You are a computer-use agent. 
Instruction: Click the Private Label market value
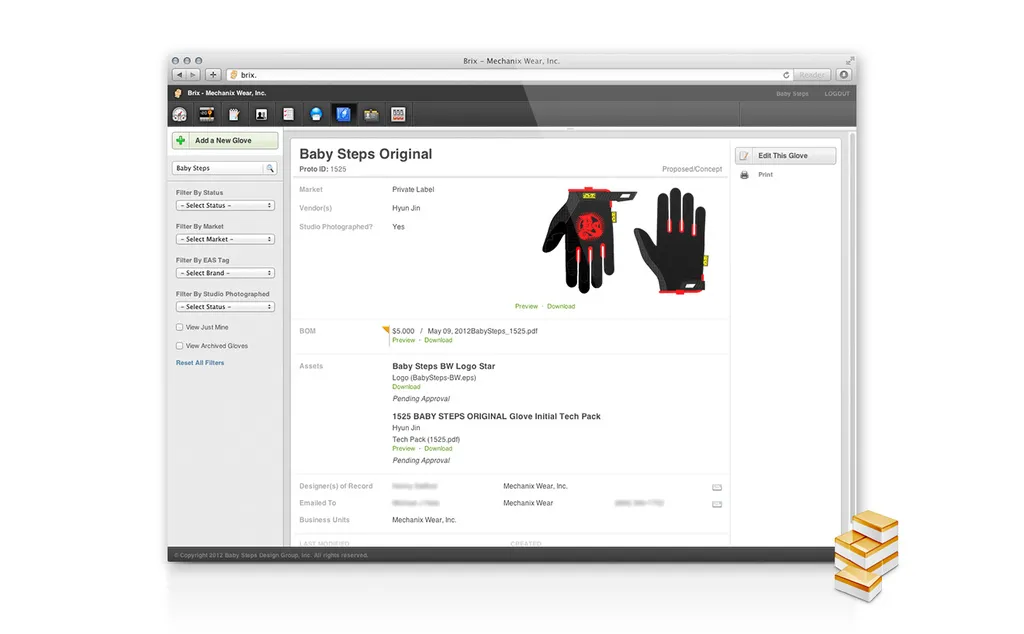413,189
